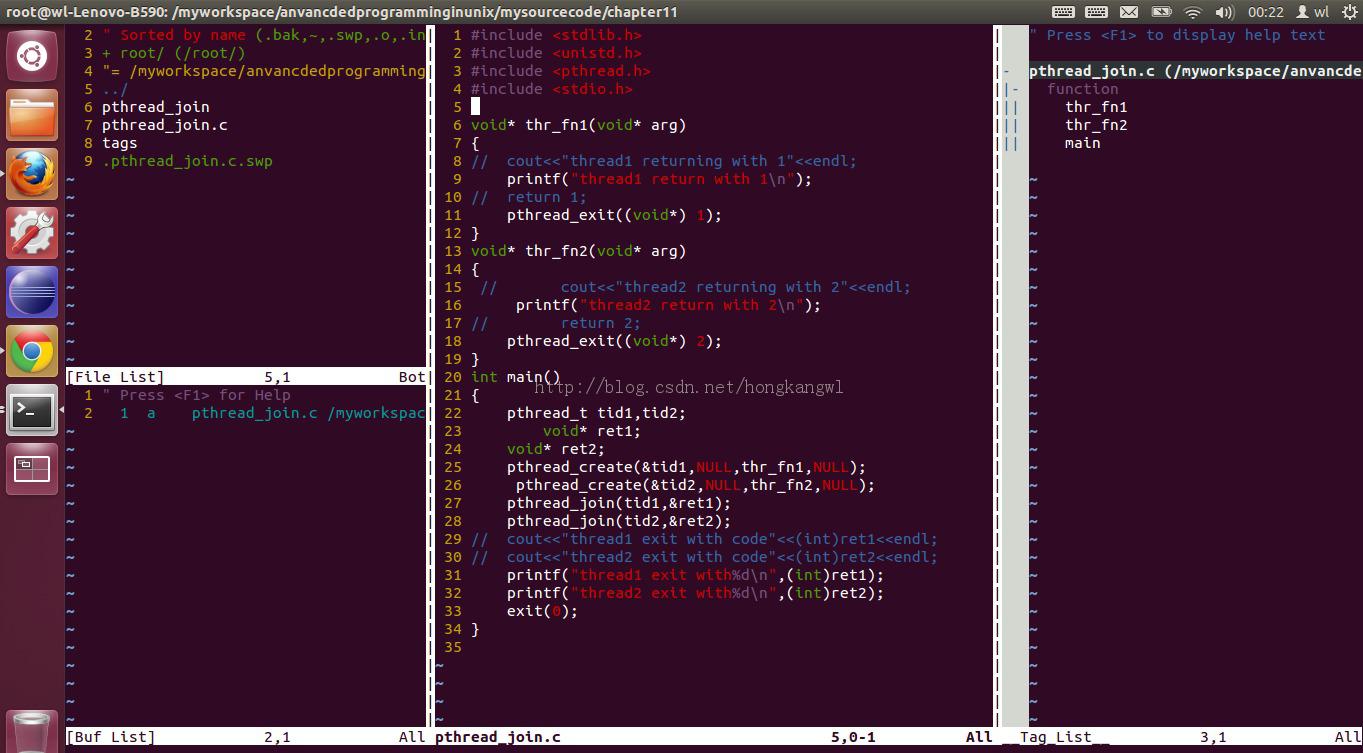Click pthread_join(tid1,&ret1) line
Viewport: 1363px width, 753px height.
click(618, 503)
